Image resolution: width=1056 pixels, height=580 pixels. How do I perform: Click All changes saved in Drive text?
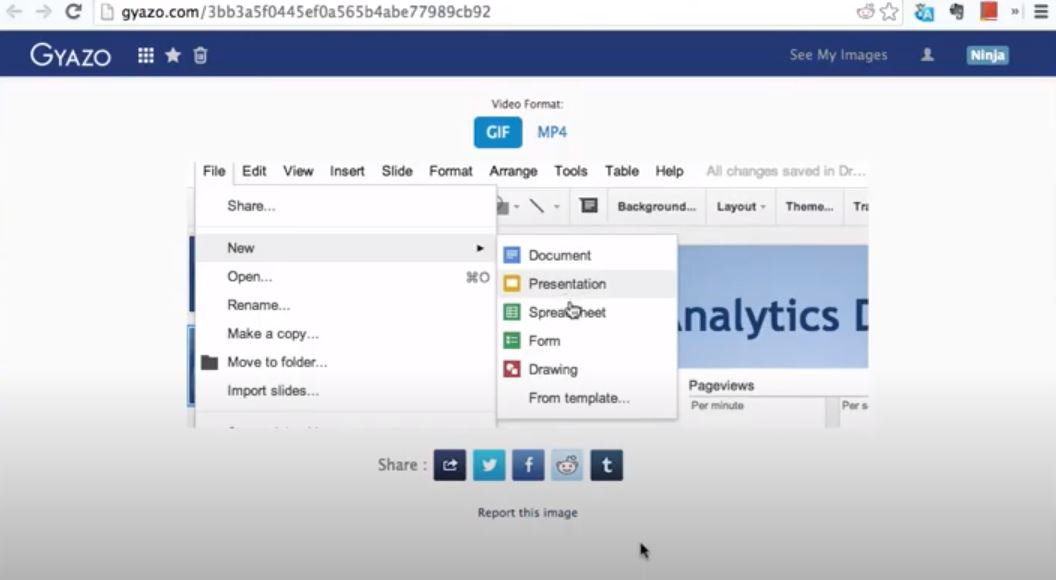786,171
